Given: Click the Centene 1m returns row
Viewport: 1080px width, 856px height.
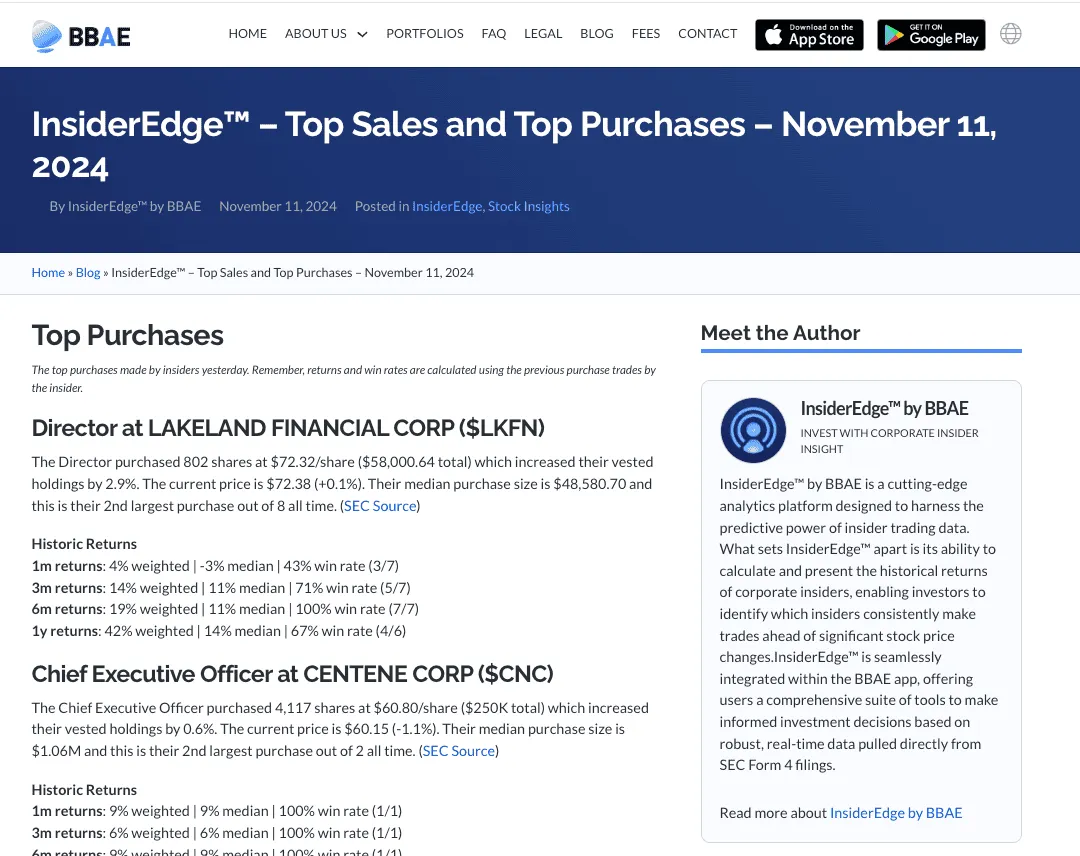Looking at the screenshot, I should pos(217,811).
